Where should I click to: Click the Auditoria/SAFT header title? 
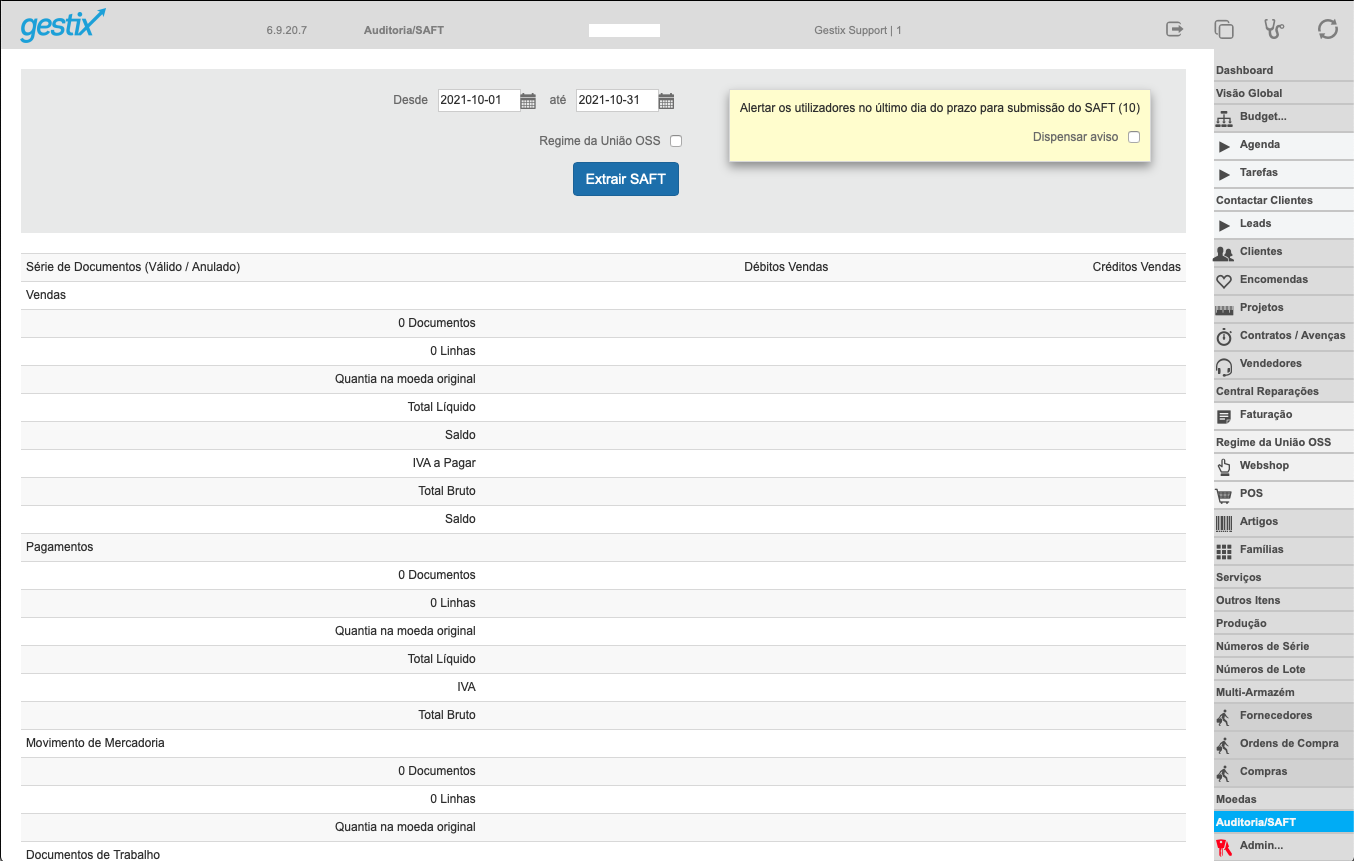point(404,31)
